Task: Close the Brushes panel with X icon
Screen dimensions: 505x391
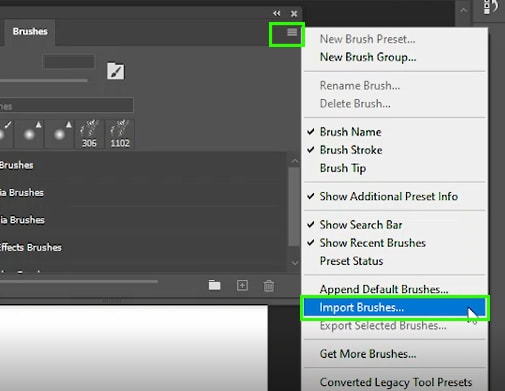Action: click(294, 14)
